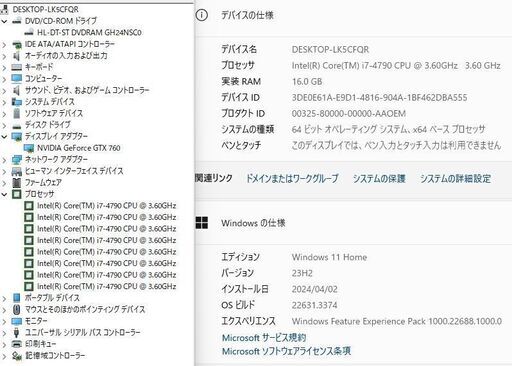Open Microsoft ソフトウェアライセンス条項 link
Image resolution: width=512 pixels, height=366 pixels.
point(286,351)
